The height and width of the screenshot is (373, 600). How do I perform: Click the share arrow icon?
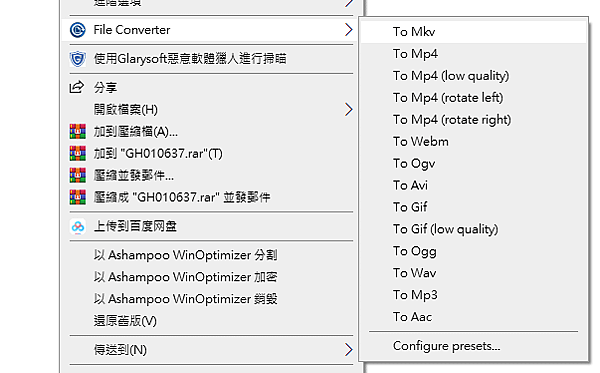[x=77, y=87]
